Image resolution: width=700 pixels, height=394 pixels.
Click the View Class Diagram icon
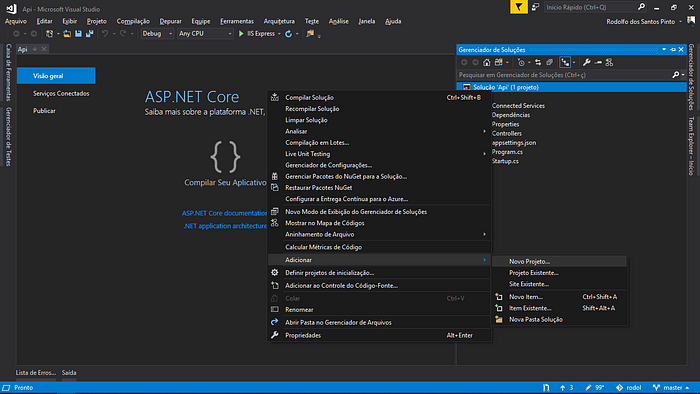point(609,62)
